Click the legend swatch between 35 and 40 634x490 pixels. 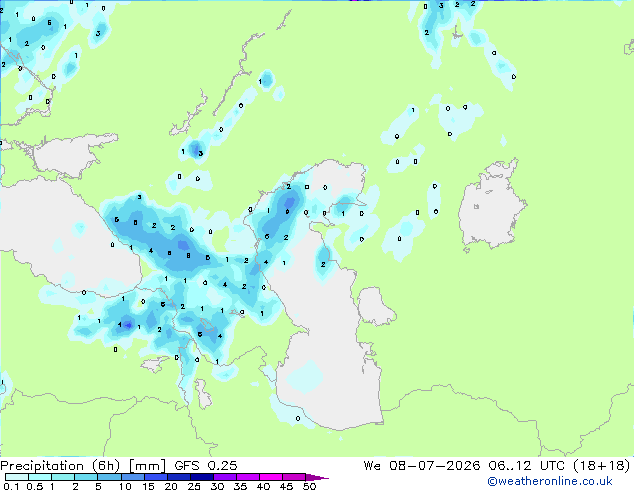point(248,477)
